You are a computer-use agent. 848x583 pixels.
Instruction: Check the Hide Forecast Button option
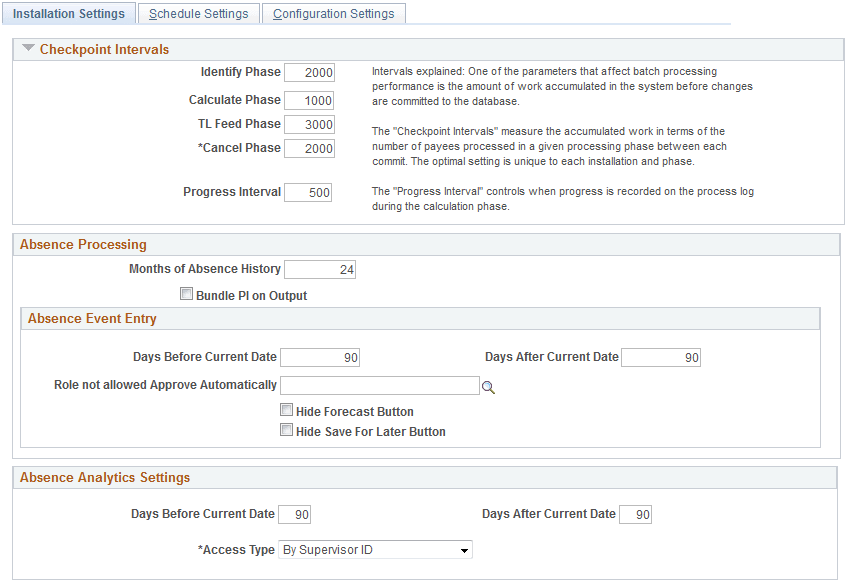287,410
